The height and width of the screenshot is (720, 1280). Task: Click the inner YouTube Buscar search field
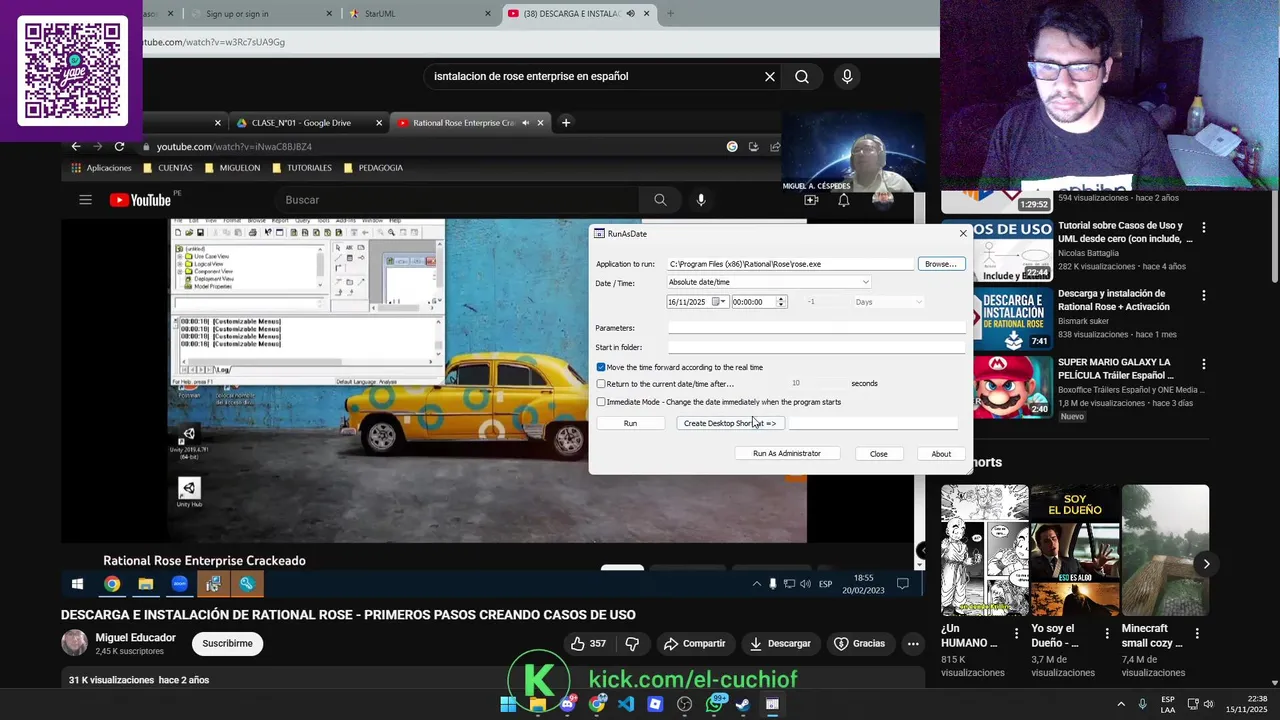pyautogui.click(x=460, y=200)
